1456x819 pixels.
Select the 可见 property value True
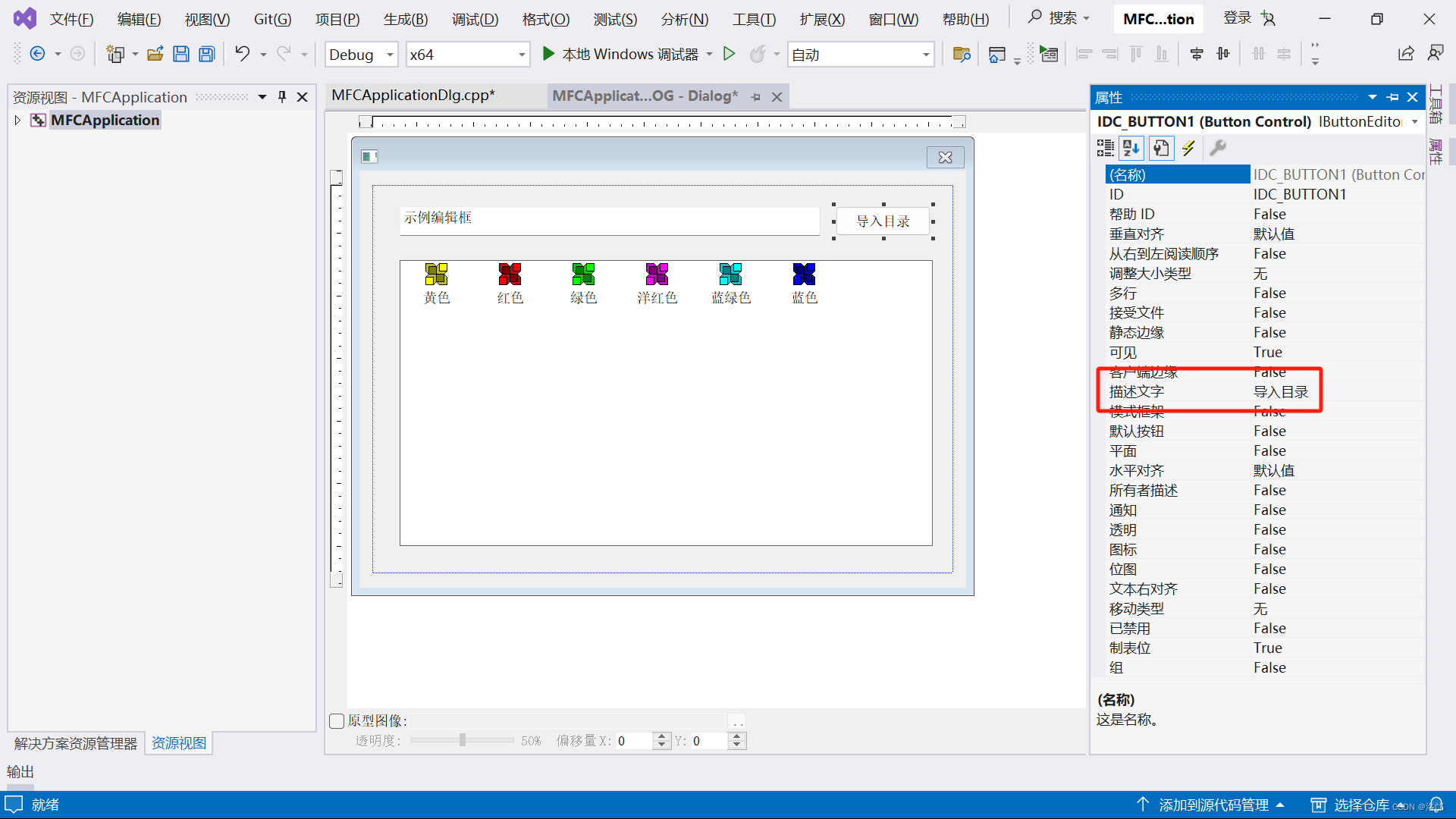coord(1267,353)
